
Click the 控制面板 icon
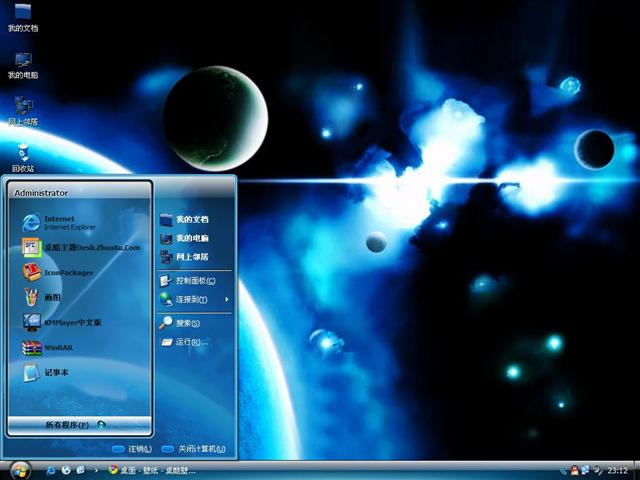[166, 280]
